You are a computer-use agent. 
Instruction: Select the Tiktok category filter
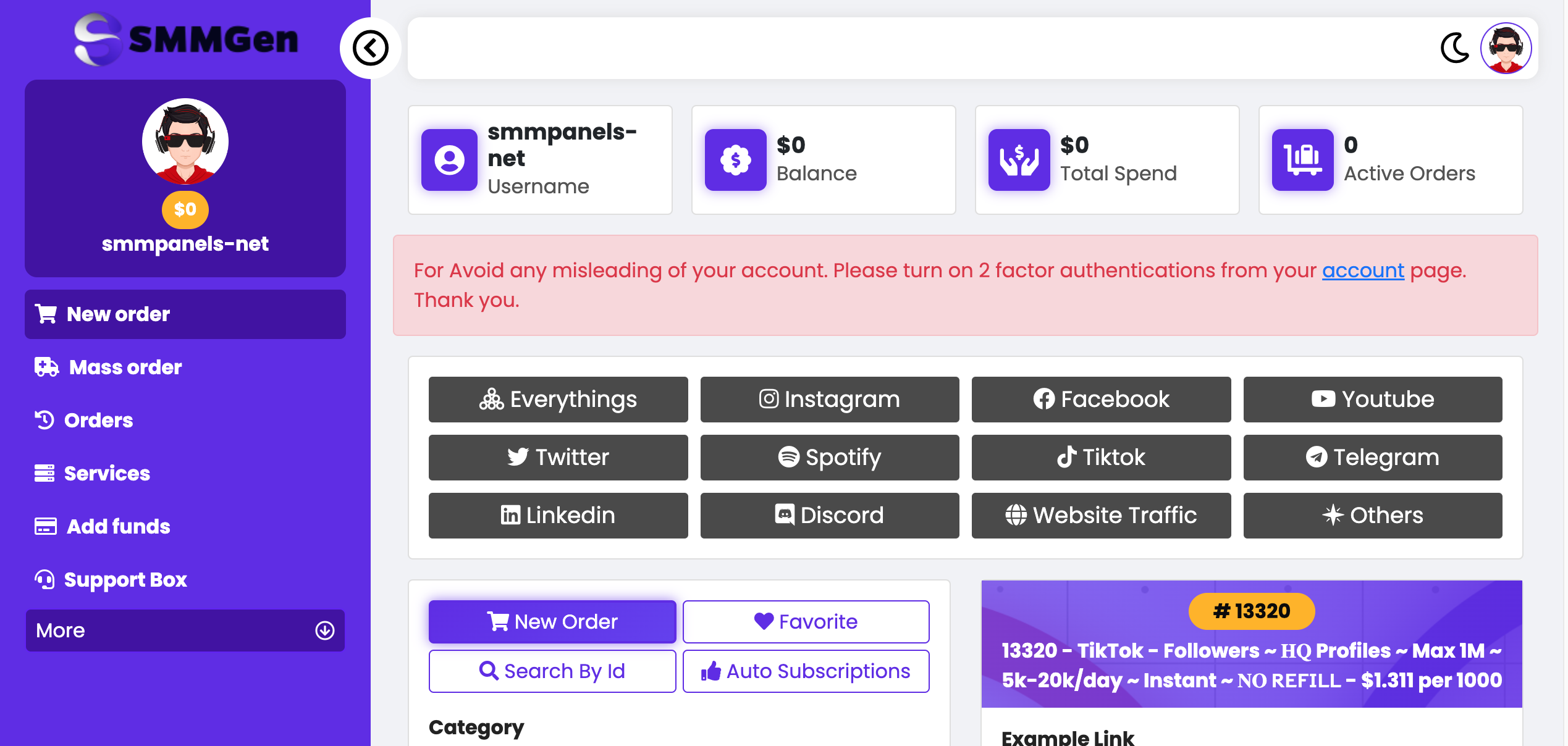tap(1101, 458)
